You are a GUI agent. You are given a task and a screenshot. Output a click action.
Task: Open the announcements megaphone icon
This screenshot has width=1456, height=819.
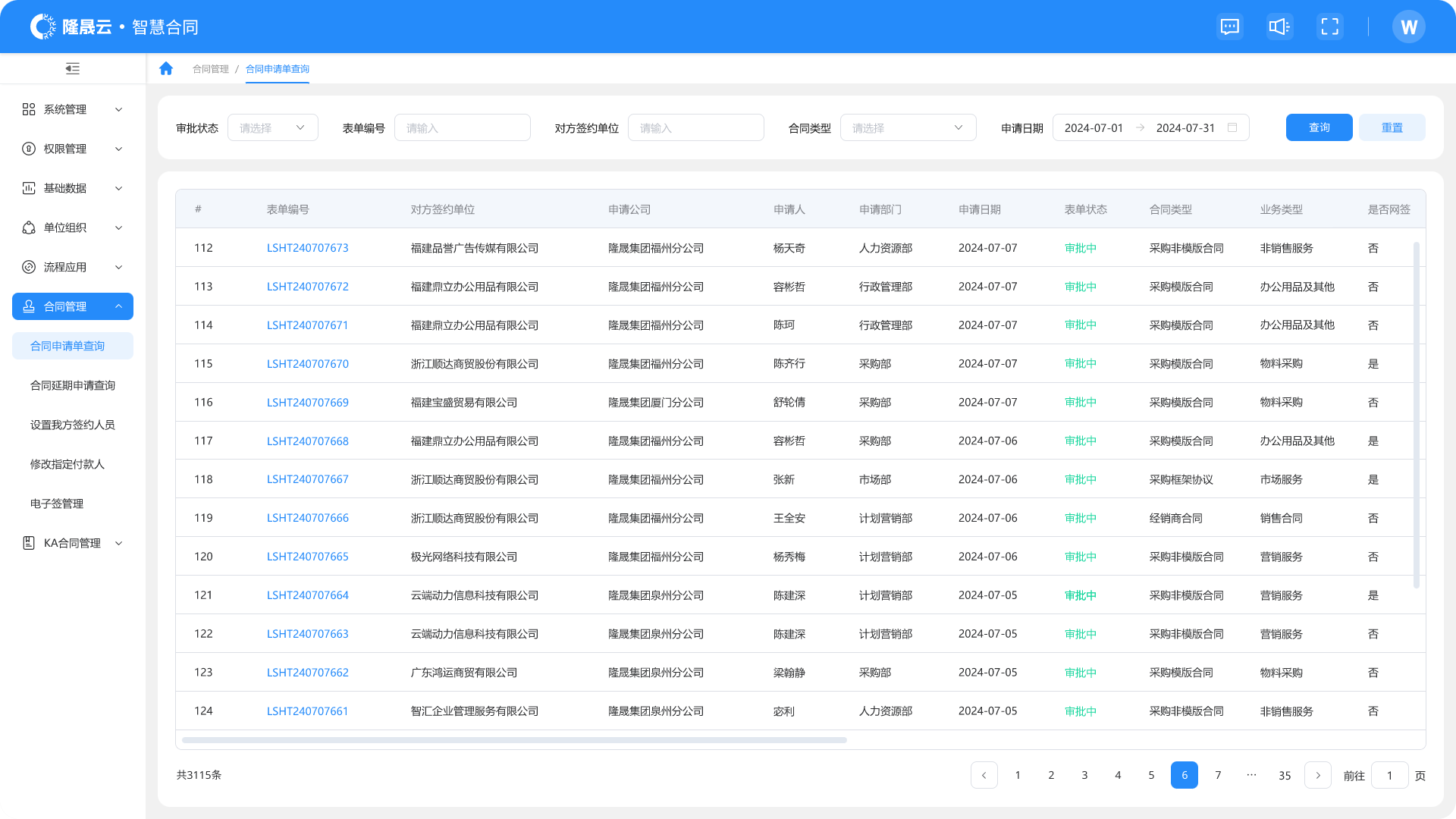(1279, 27)
